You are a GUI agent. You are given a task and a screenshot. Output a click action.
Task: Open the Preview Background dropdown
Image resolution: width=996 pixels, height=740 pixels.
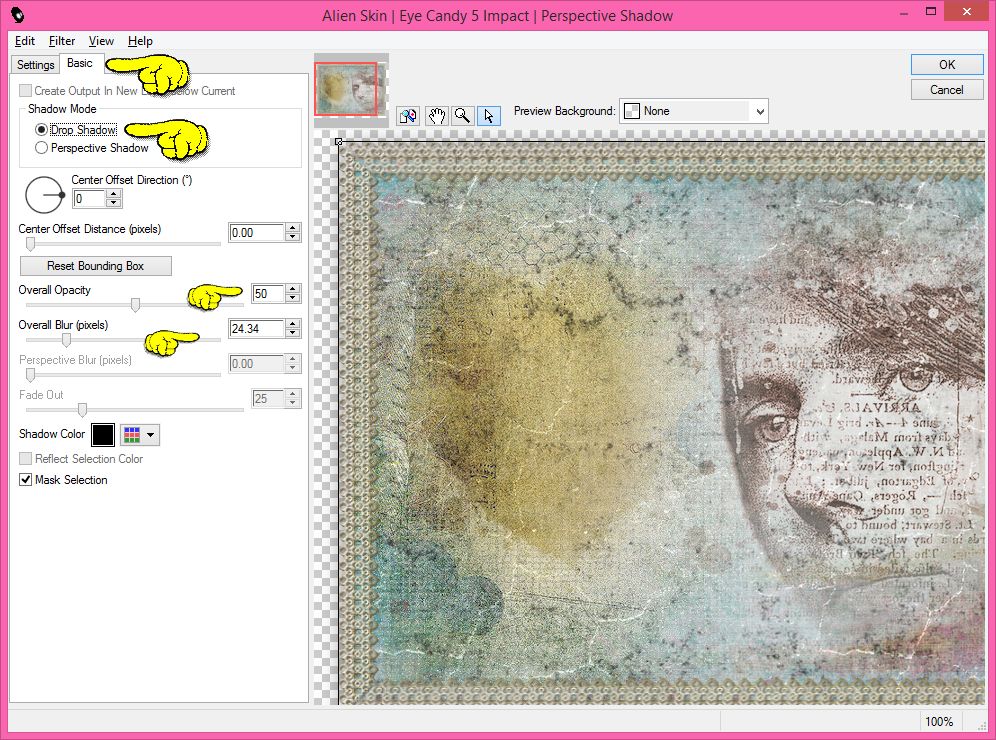pyautogui.click(x=694, y=111)
